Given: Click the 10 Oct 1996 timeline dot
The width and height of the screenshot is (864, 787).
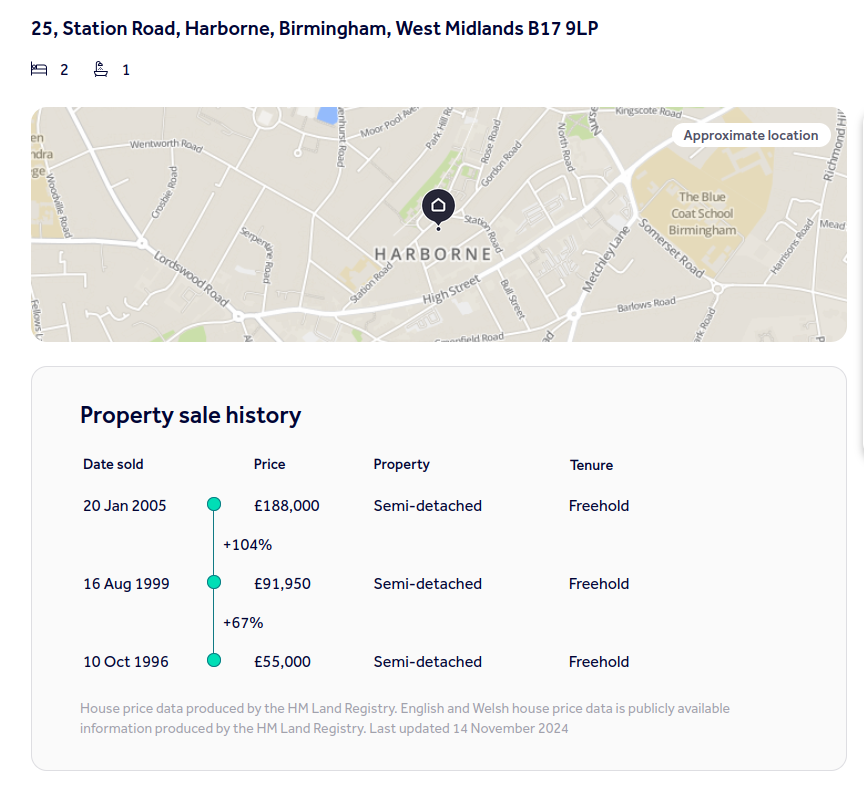Looking at the screenshot, I should (213, 661).
